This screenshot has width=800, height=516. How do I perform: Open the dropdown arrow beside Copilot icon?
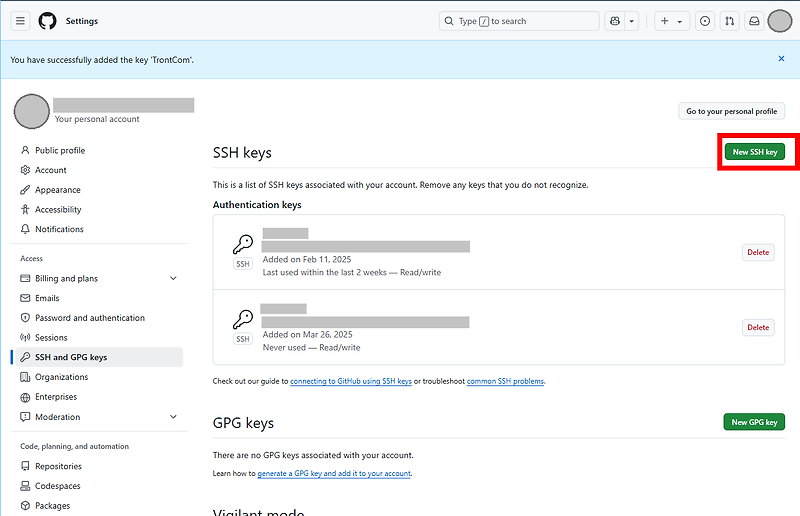tap(632, 21)
